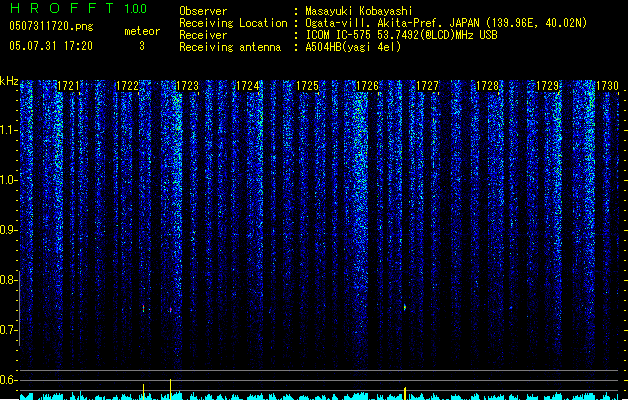
Task: Click the 1.0 kHz axis tick
Action: (8, 180)
